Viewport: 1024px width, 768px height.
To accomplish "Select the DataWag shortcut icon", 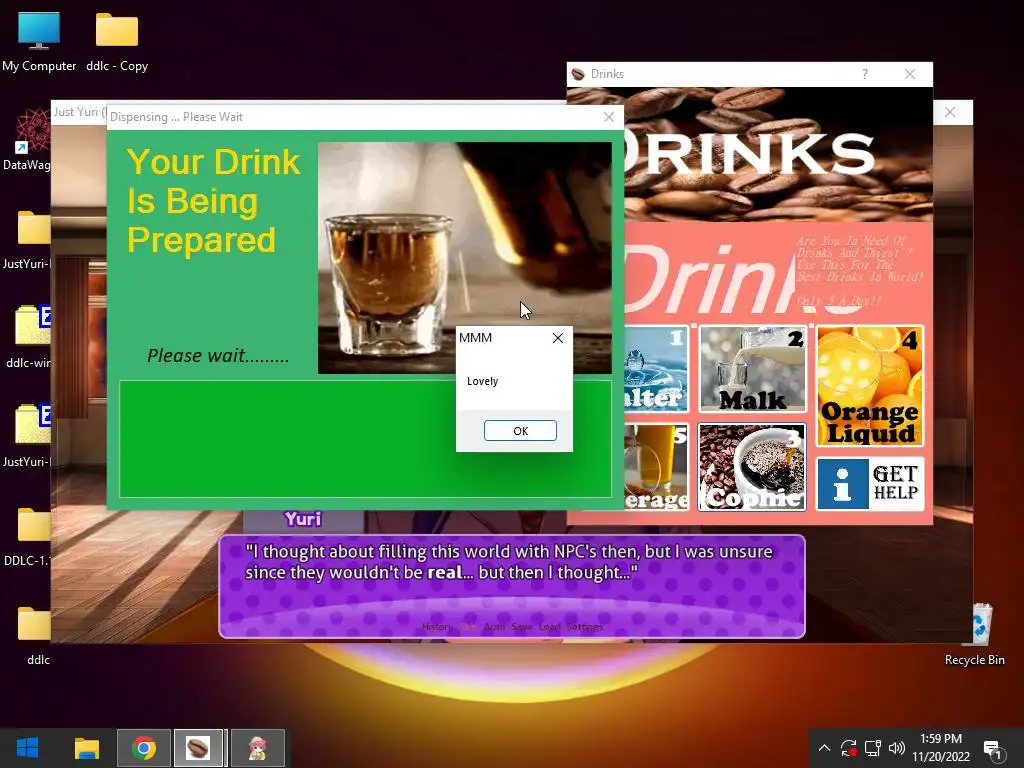I will tap(27, 140).
